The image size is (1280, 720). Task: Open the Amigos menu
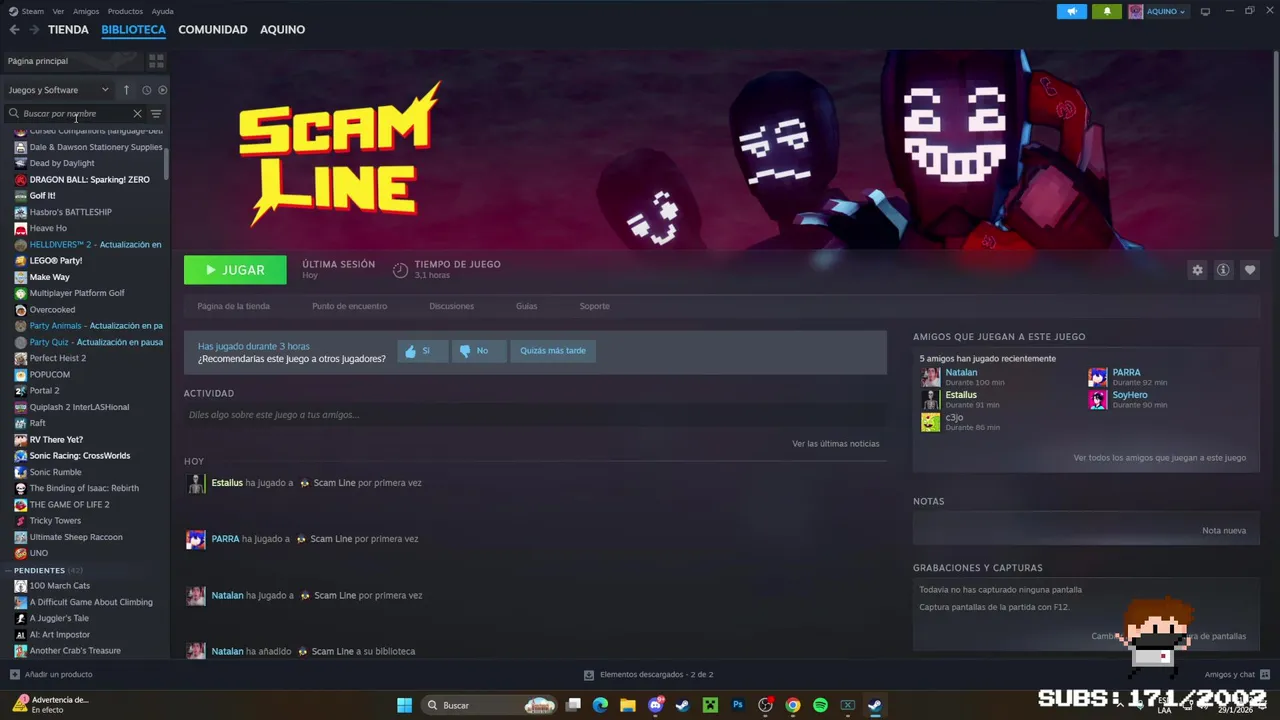coord(86,12)
